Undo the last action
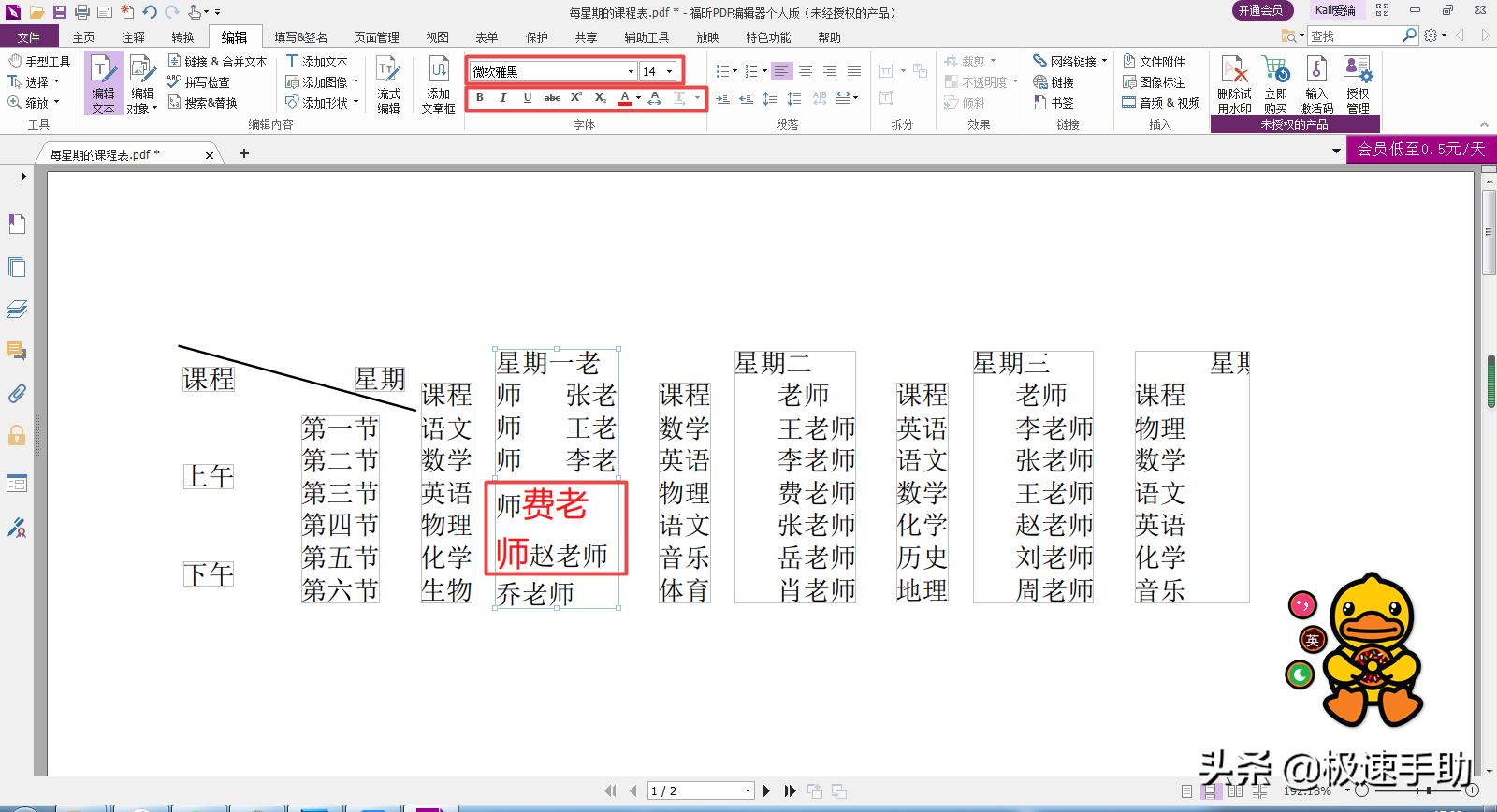 pos(150,12)
